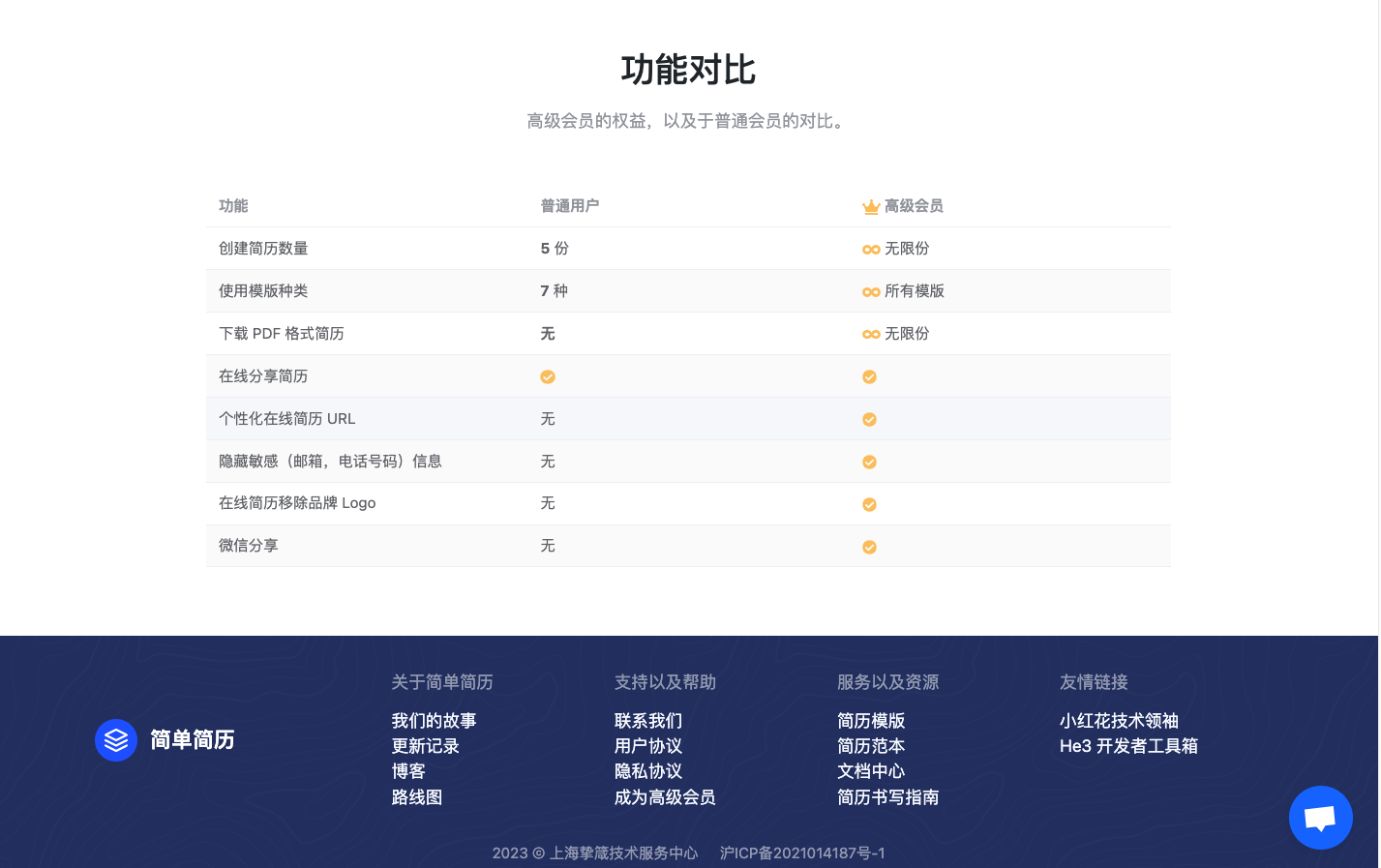The image size is (1381, 868).
Task: View the 更新记录 page
Action: click(x=424, y=746)
